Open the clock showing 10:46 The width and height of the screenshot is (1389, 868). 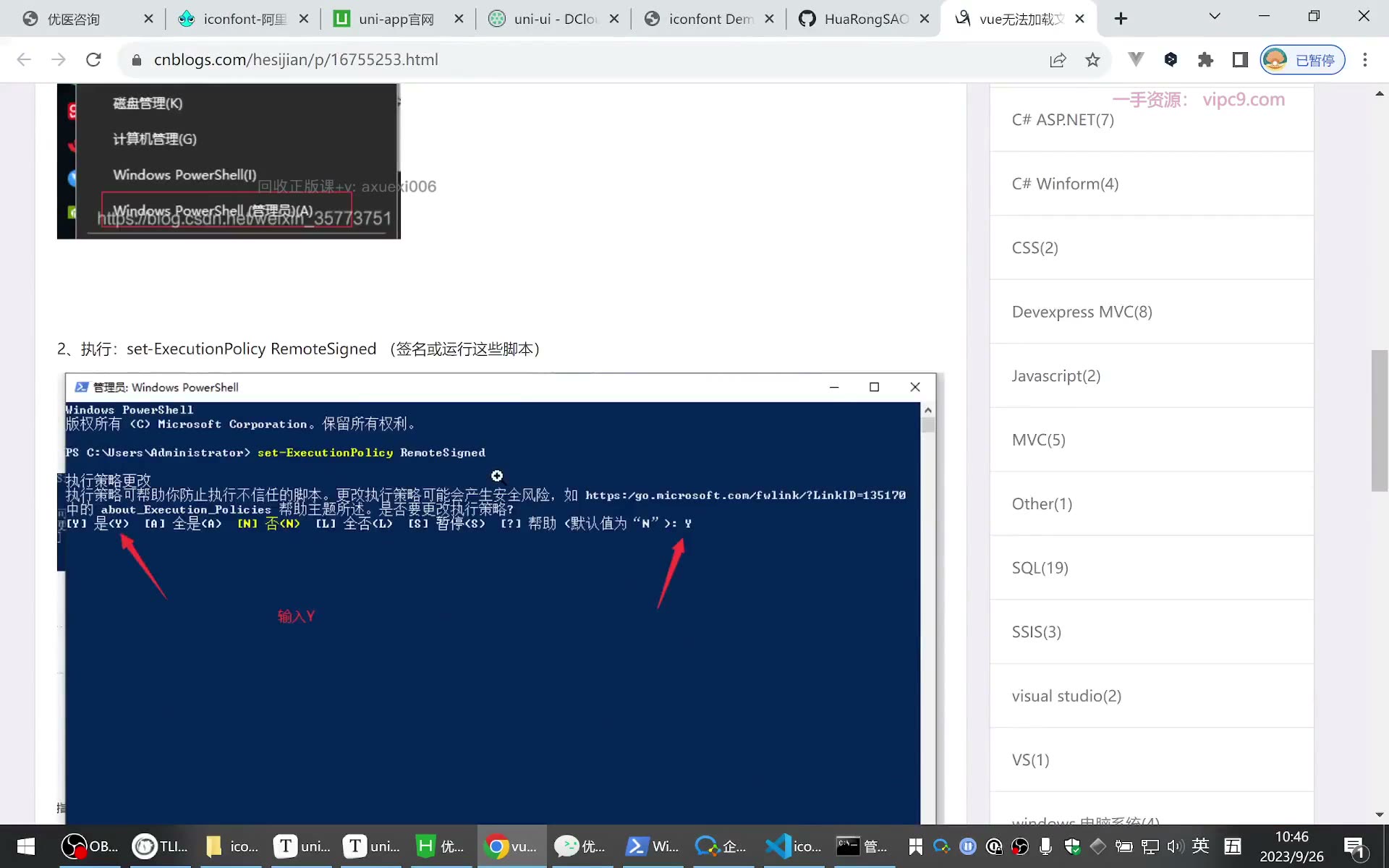(1292, 846)
